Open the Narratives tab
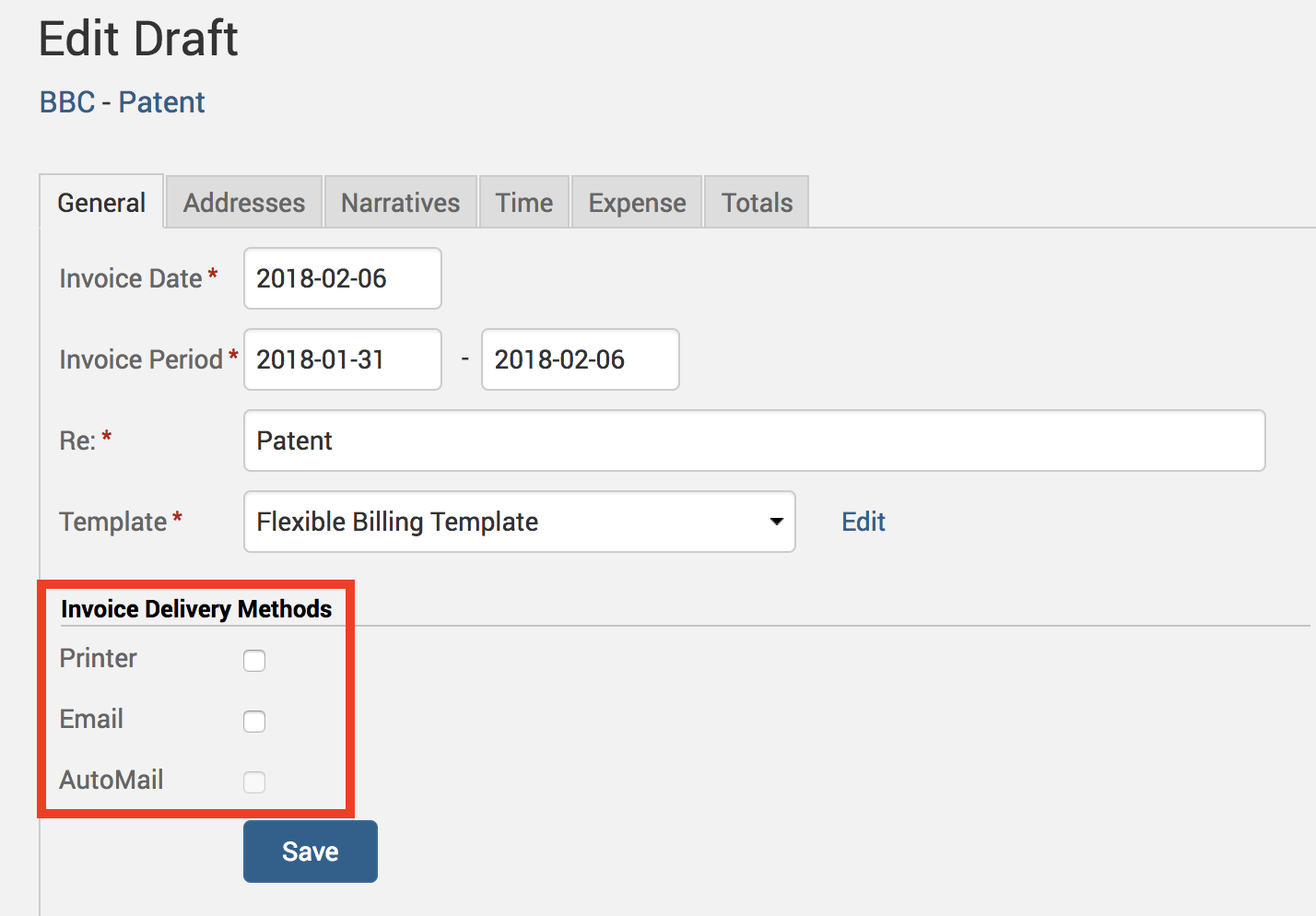Screen dimensions: 1316x916 click(400, 202)
